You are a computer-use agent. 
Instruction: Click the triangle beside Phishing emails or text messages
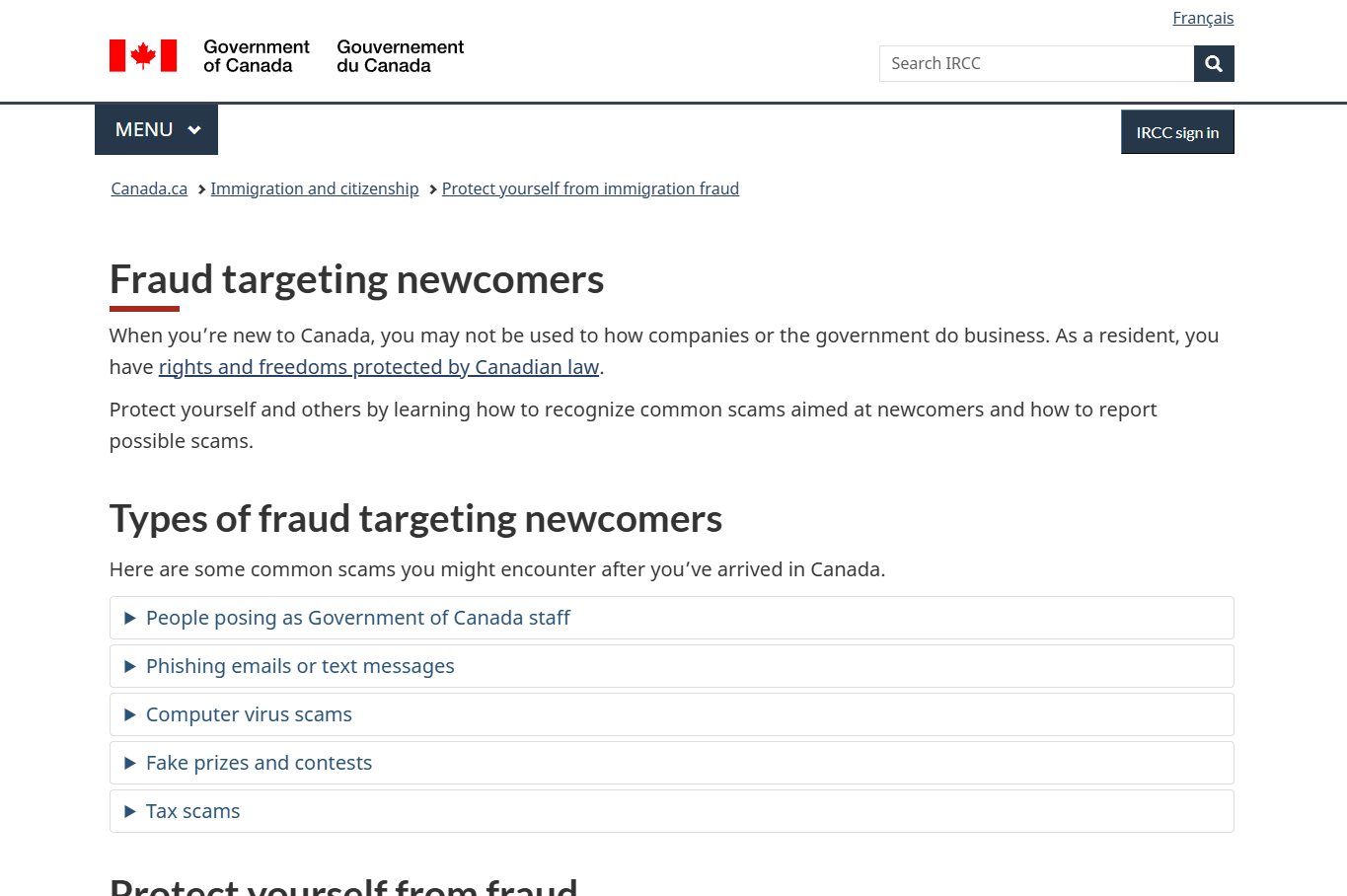click(129, 667)
